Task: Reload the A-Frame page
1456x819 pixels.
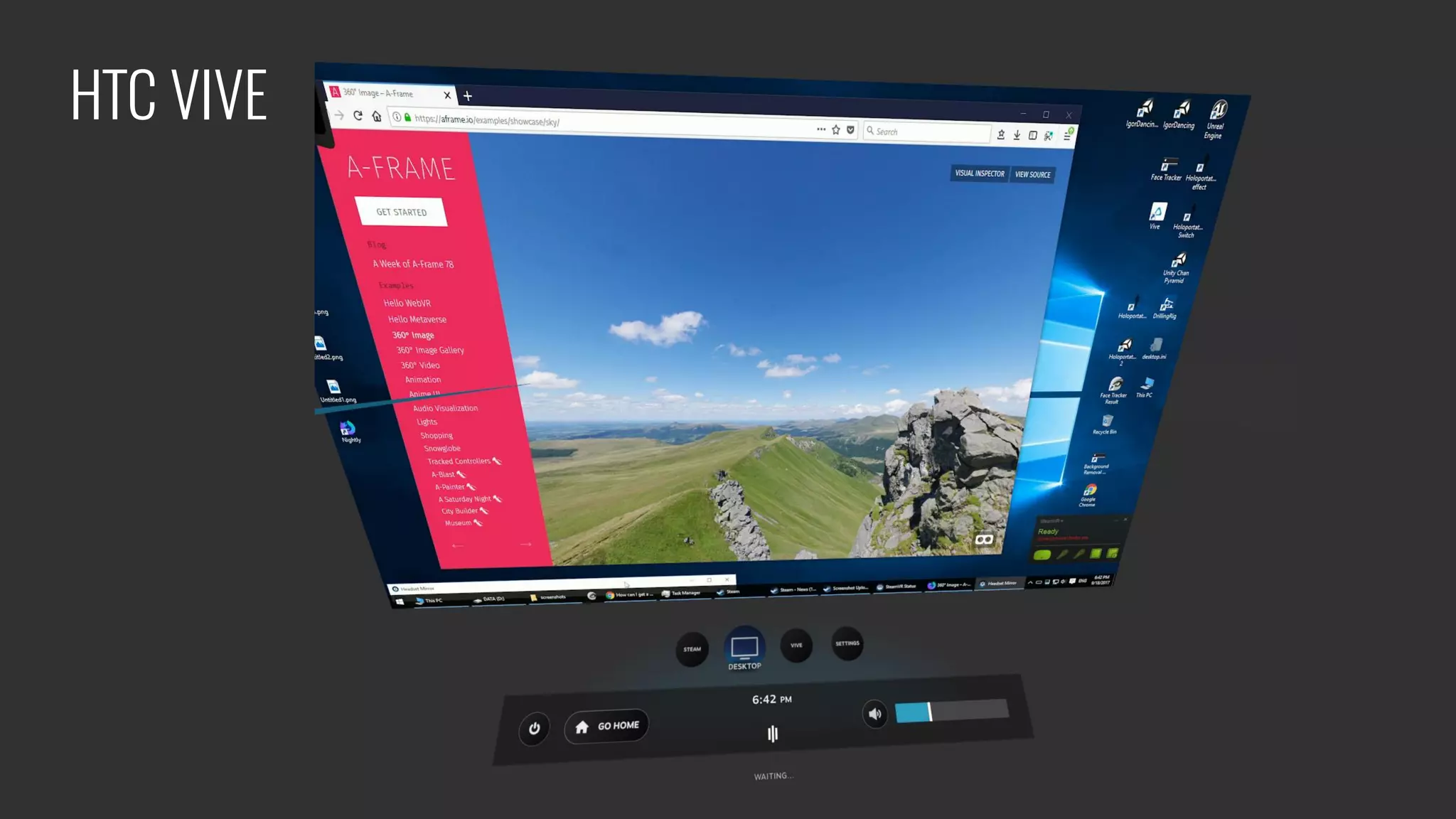Action: tap(358, 116)
